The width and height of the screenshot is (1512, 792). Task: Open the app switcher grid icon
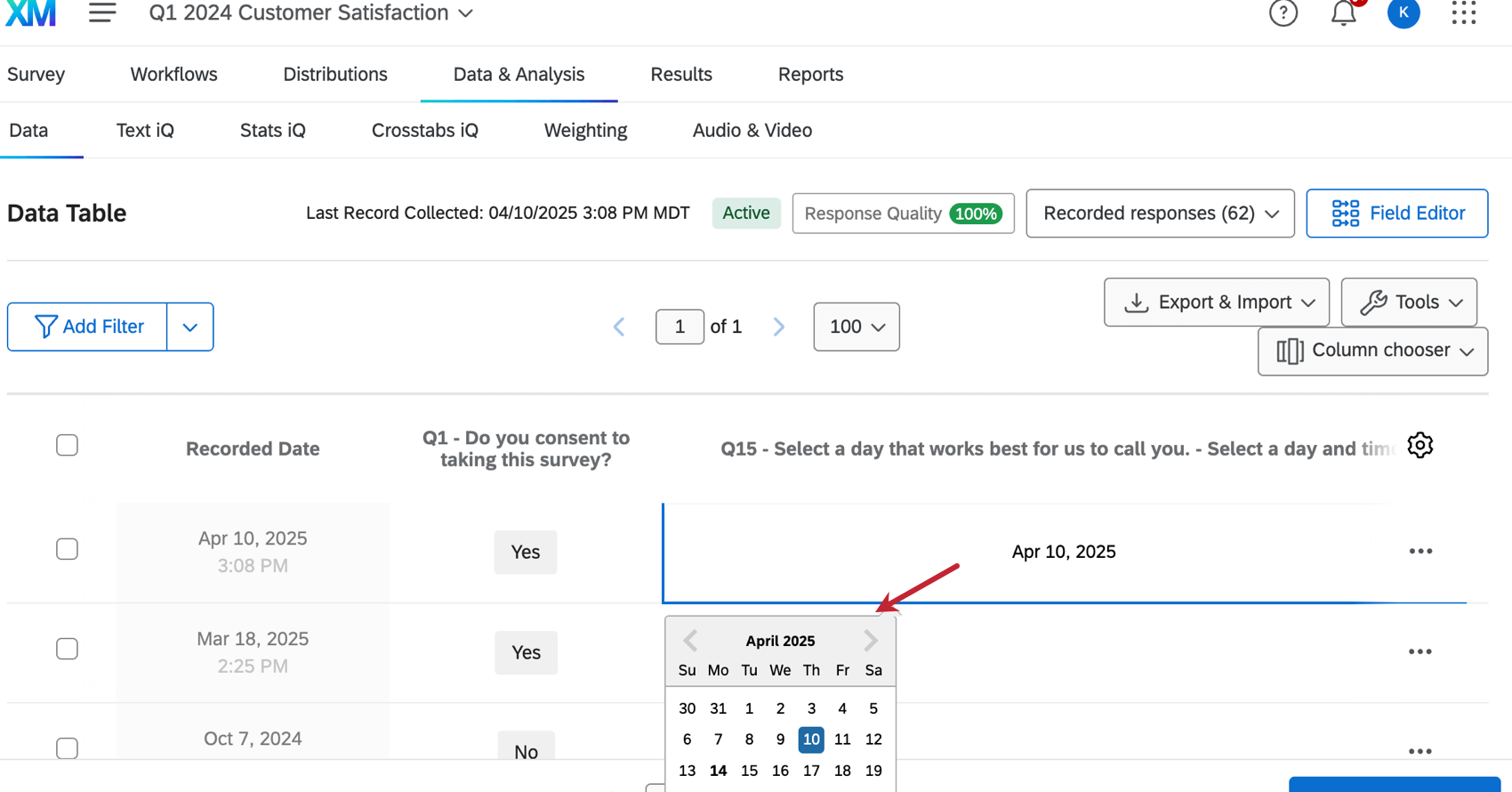pos(1463,13)
